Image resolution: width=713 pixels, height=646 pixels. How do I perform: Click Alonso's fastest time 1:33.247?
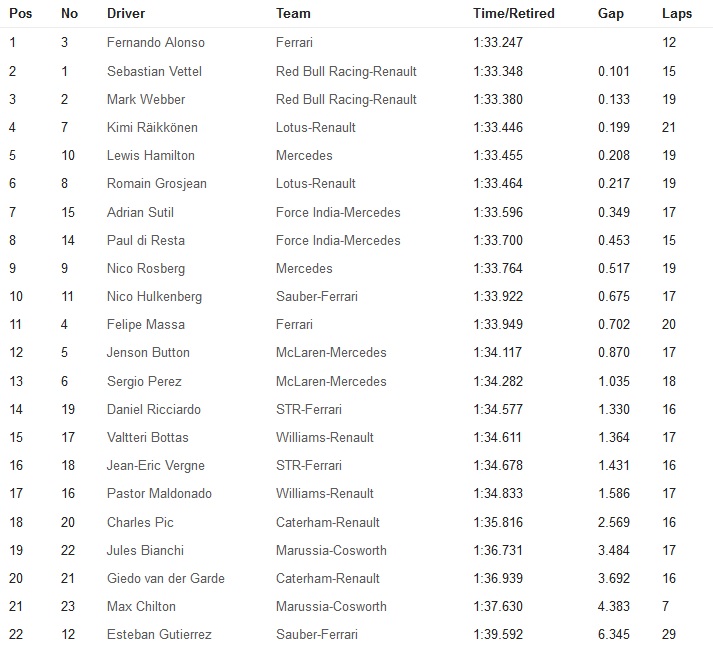click(x=498, y=42)
